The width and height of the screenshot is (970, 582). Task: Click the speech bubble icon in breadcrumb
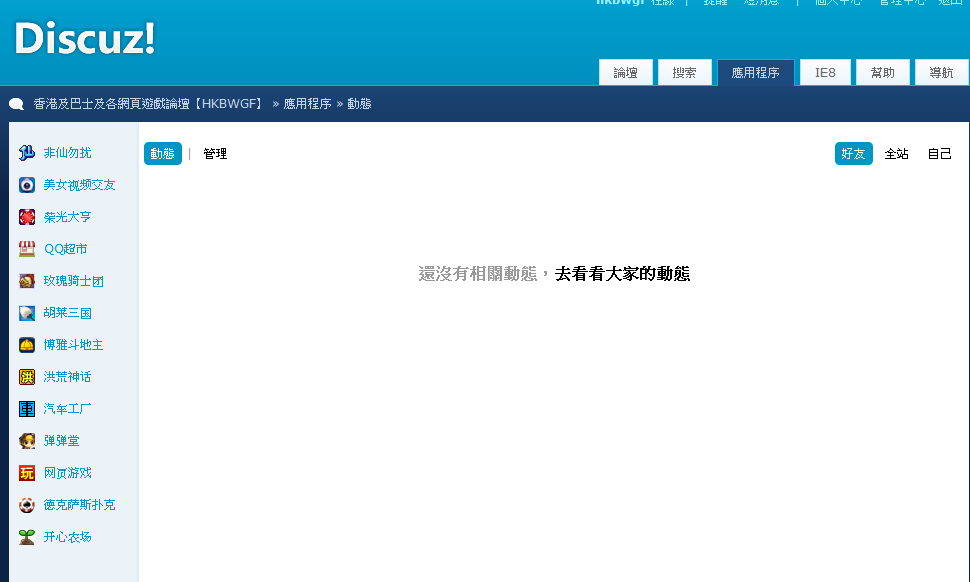pyautogui.click(x=16, y=104)
